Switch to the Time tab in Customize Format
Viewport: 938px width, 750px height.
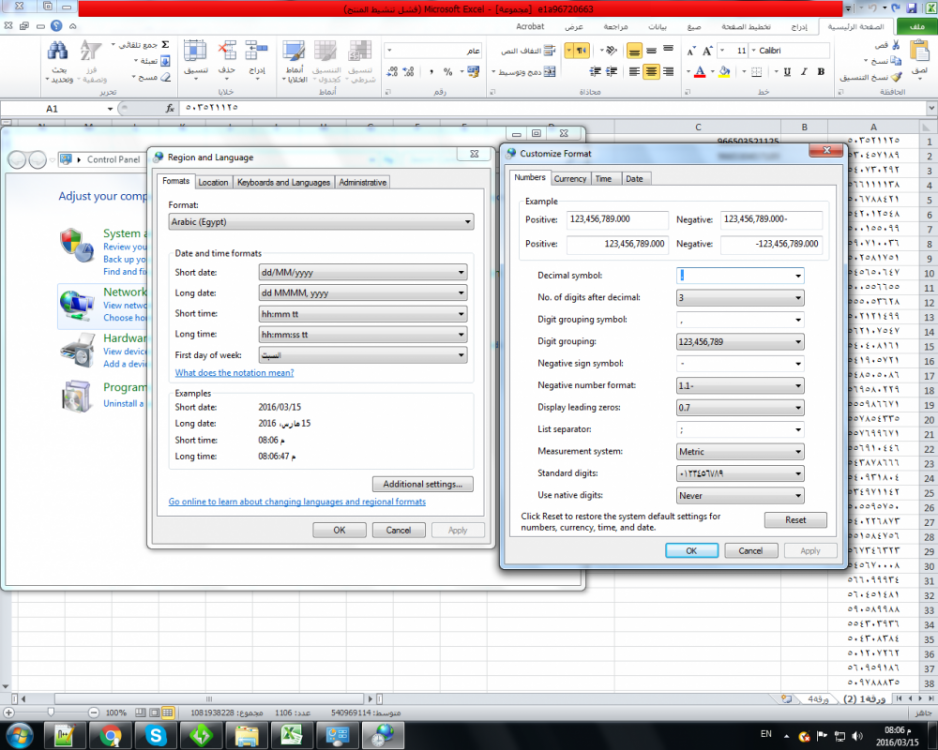604,179
